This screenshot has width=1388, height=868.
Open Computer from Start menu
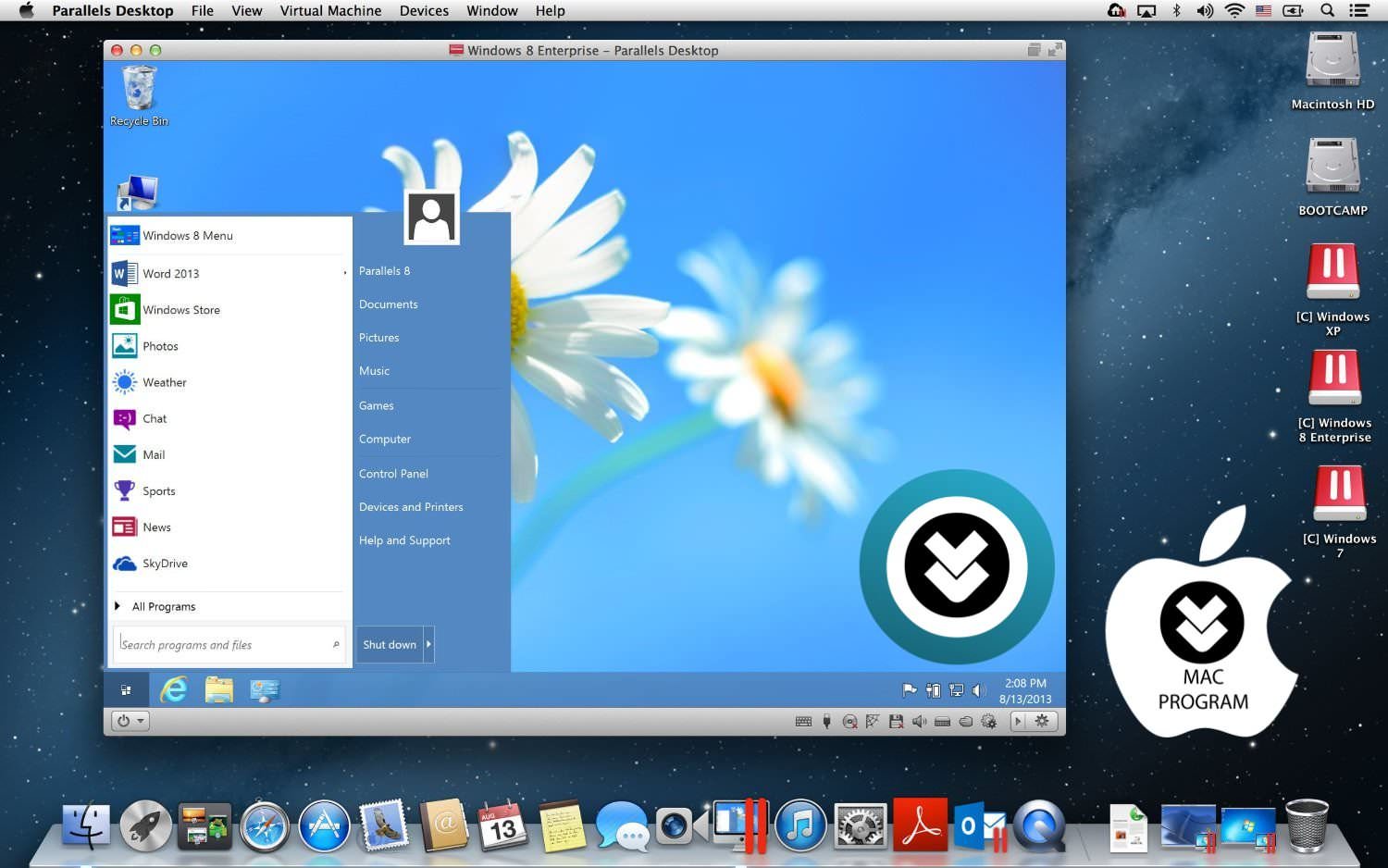(x=385, y=439)
